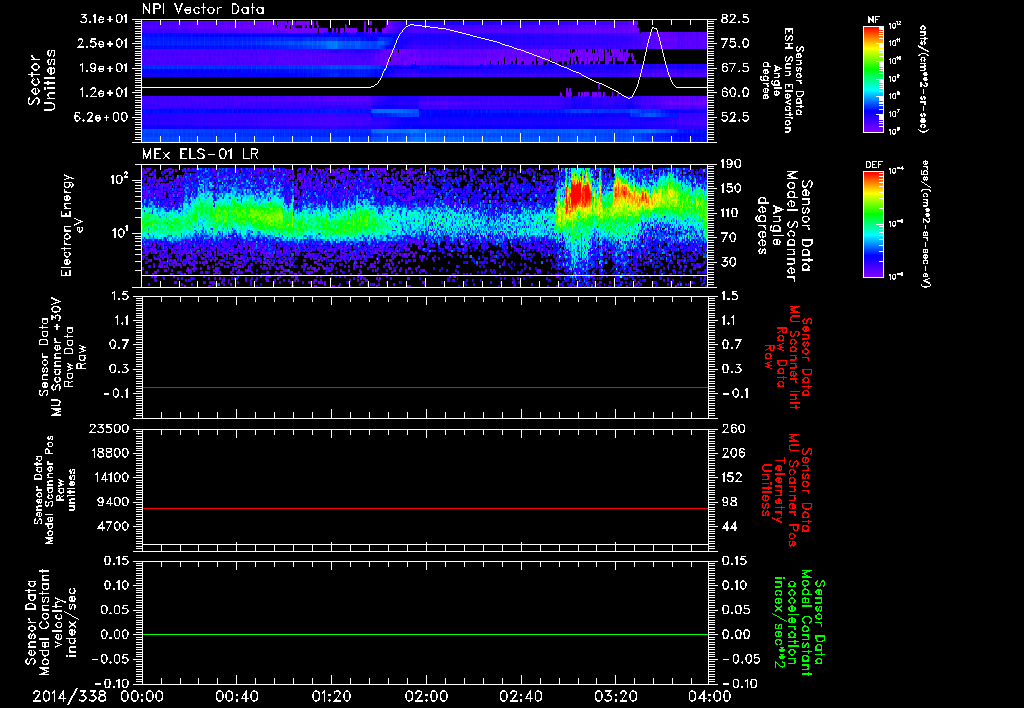
Task: Click the red 'MU Scanner Pos Telemetry' label
Action: point(784,490)
